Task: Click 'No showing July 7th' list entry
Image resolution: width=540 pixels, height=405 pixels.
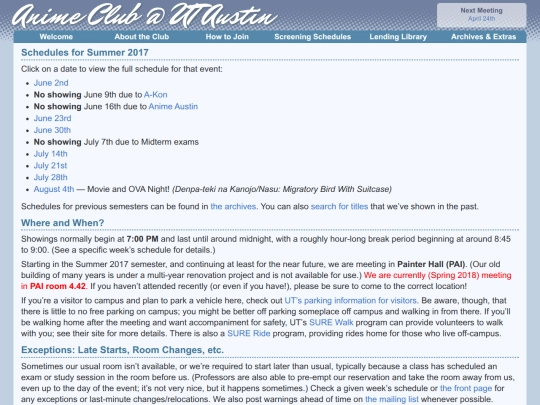Action: [116, 142]
